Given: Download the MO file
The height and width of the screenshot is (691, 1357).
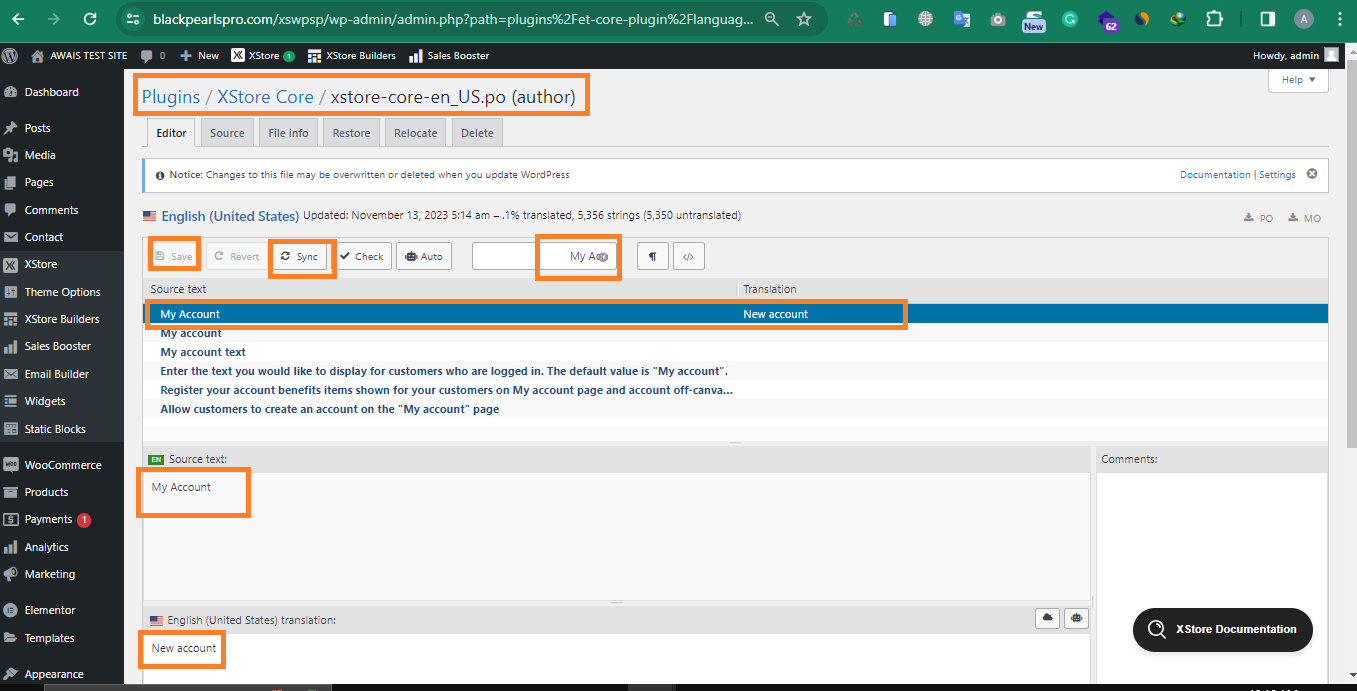Looking at the screenshot, I should pyautogui.click(x=1304, y=218).
